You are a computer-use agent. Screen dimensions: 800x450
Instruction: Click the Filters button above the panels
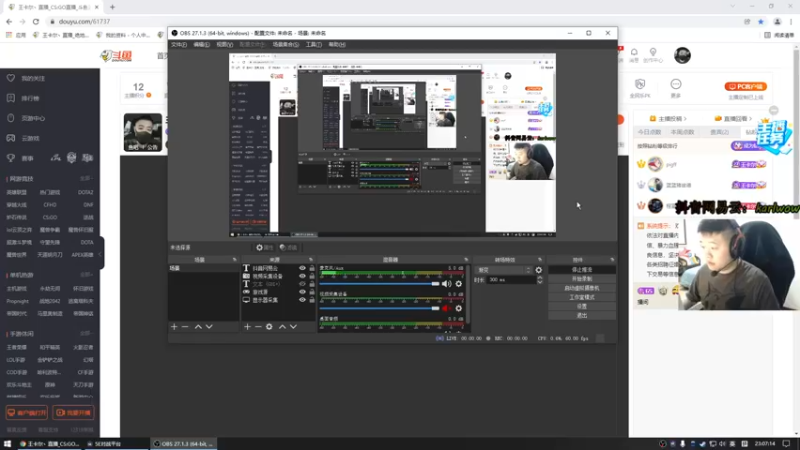coord(289,247)
